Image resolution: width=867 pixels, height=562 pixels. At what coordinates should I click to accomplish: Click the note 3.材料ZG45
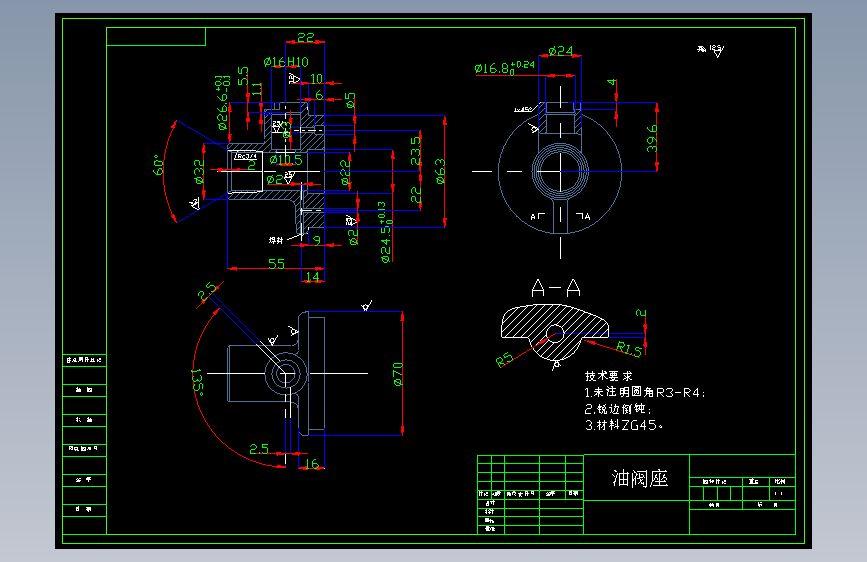tap(624, 425)
